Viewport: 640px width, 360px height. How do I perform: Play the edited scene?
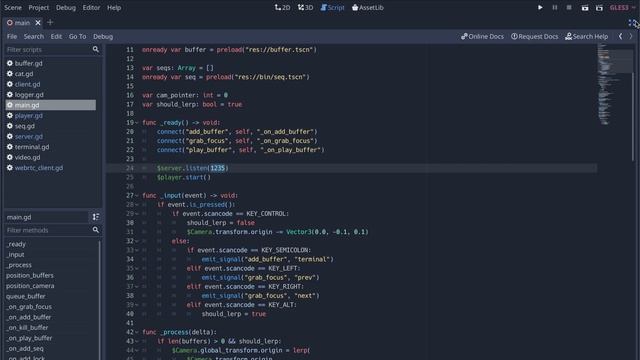584,8
